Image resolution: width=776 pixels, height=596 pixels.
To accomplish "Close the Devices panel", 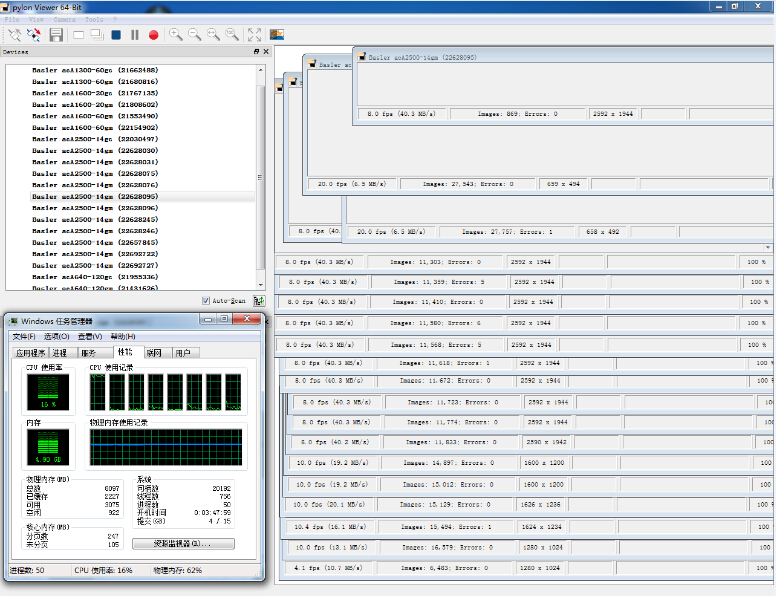I will point(266,51).
